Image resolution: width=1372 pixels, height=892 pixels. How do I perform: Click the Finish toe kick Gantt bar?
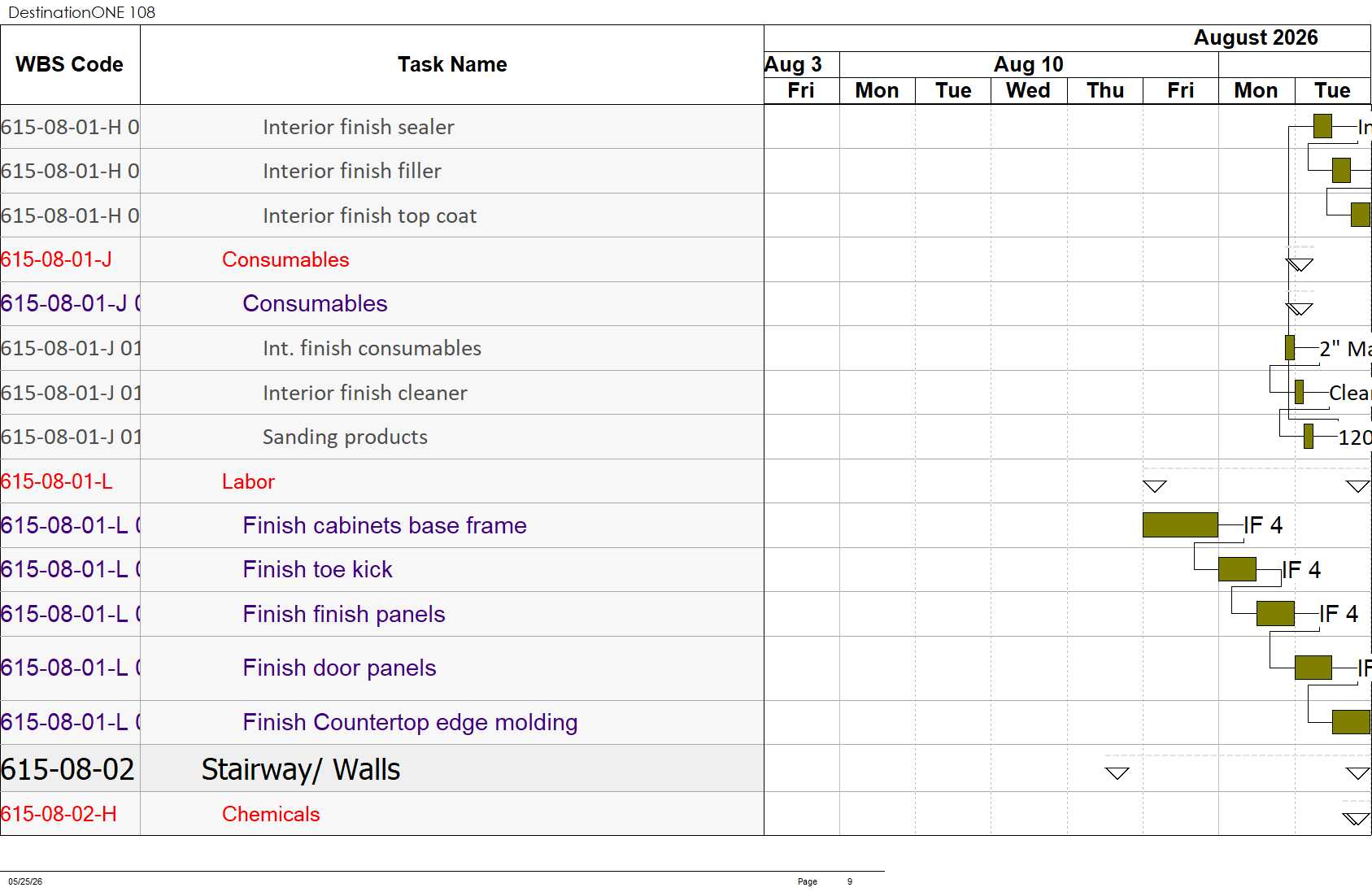[1237, 569]
